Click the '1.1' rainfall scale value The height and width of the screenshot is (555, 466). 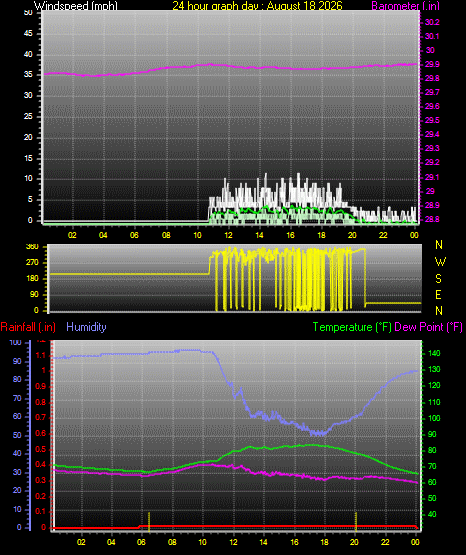tap(41, 355)
